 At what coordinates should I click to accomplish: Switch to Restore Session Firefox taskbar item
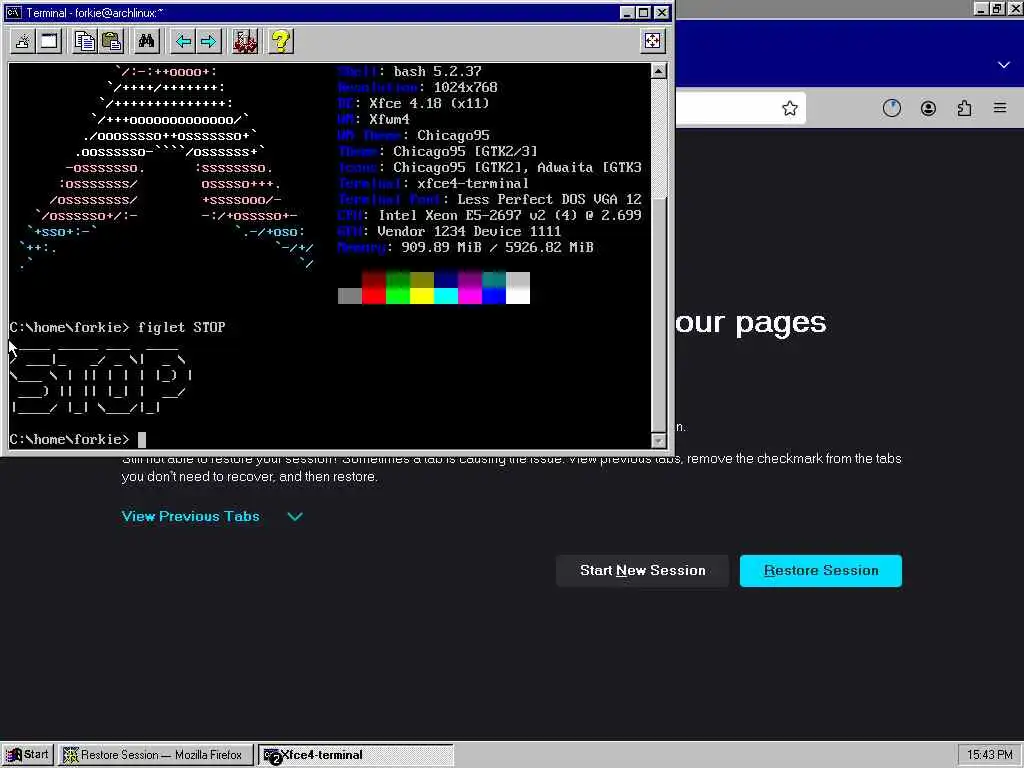[155, 755]
